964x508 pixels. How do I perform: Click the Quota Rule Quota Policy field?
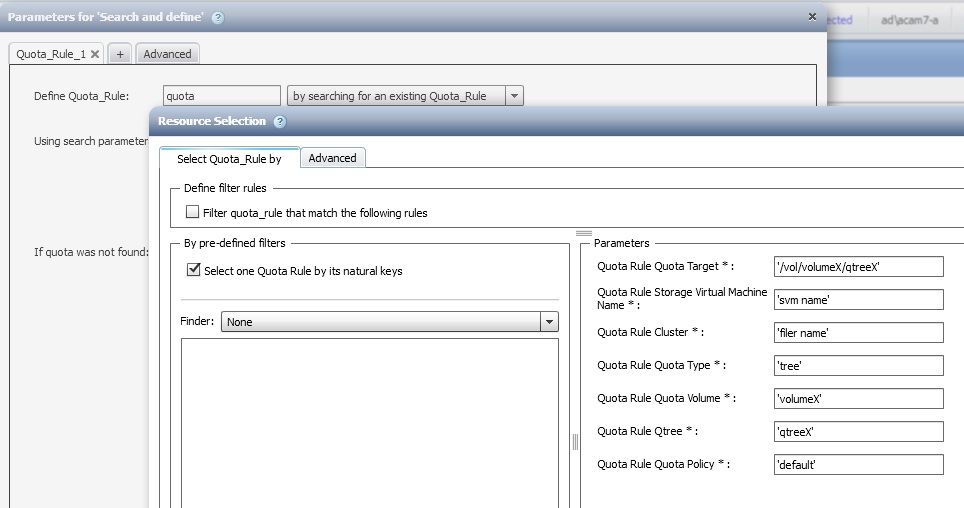(x=858, y=464)
